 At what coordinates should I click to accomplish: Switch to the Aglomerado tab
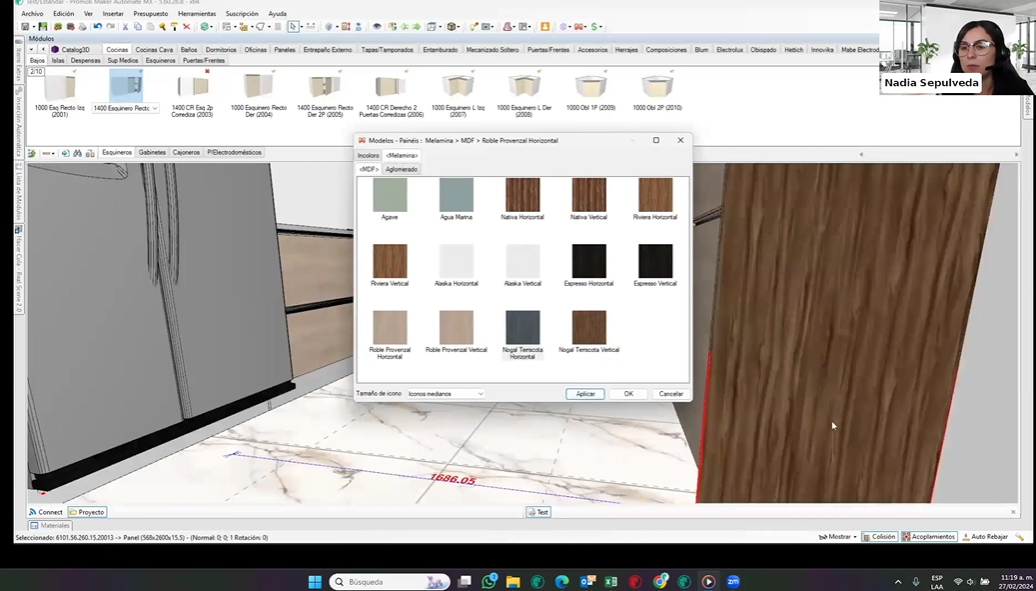[401, 169]
